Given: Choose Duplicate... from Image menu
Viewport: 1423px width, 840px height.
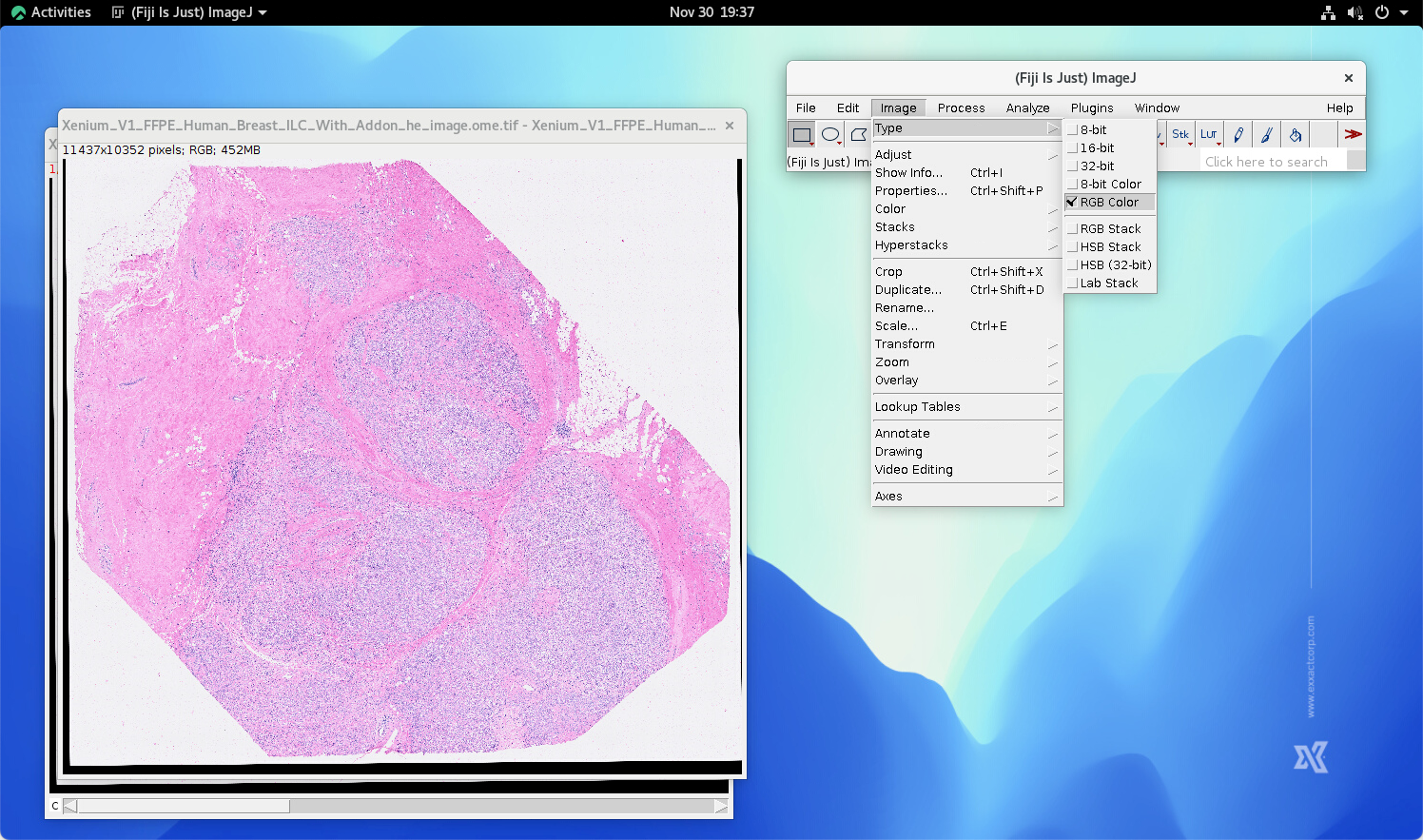Looking at the screenshot, I should [966, 289].
